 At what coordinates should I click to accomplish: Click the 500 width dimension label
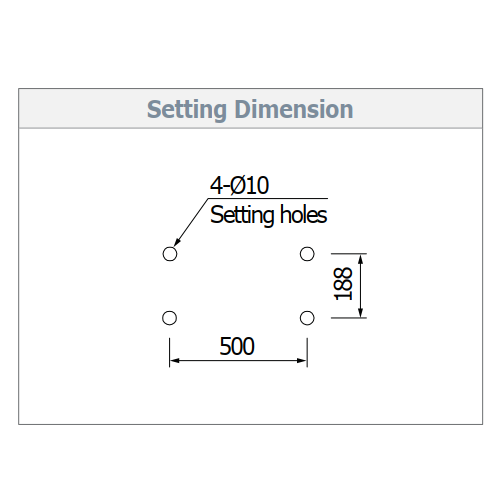237,346
